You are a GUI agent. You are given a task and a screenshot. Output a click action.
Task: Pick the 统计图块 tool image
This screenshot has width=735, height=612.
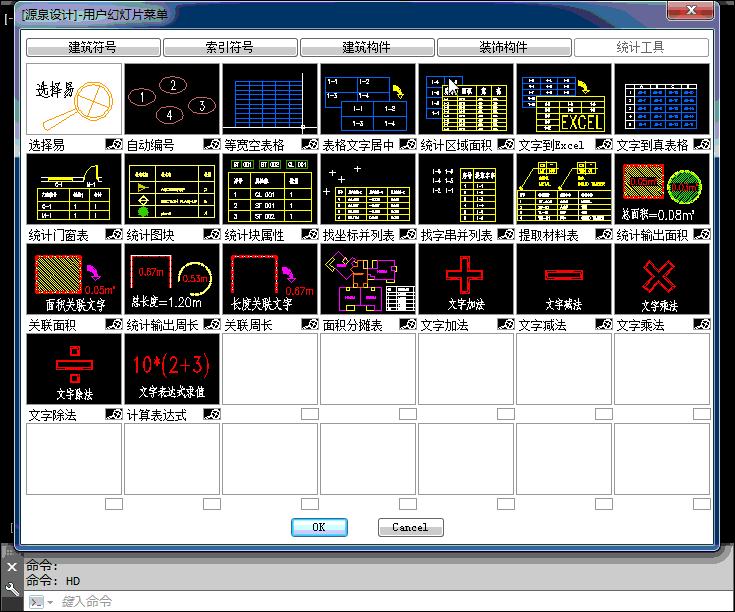pos(172,189)
